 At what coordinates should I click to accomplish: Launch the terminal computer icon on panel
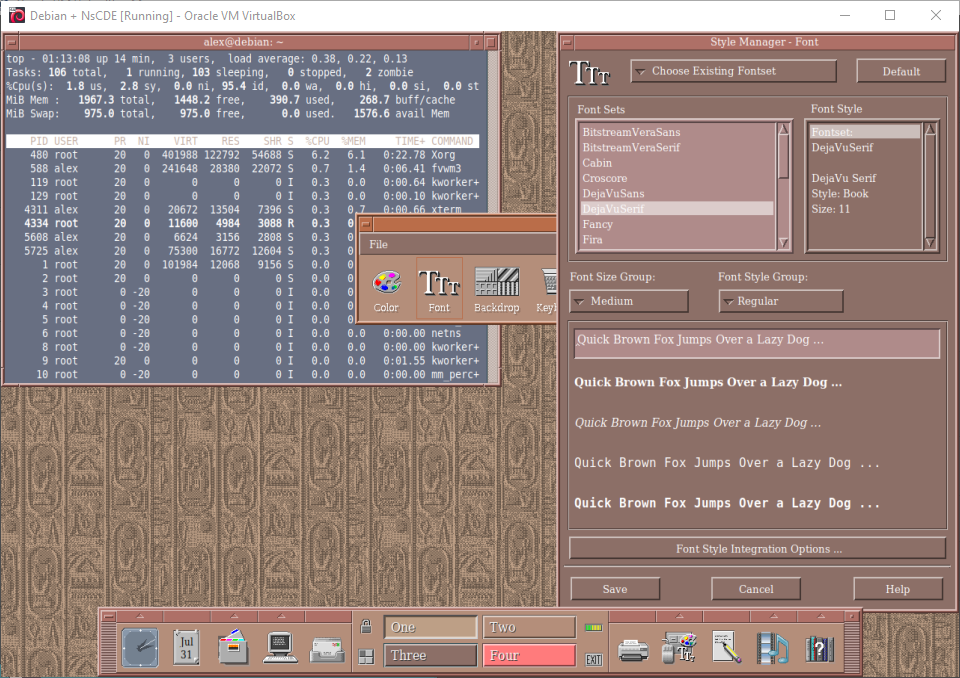(279, 648)
